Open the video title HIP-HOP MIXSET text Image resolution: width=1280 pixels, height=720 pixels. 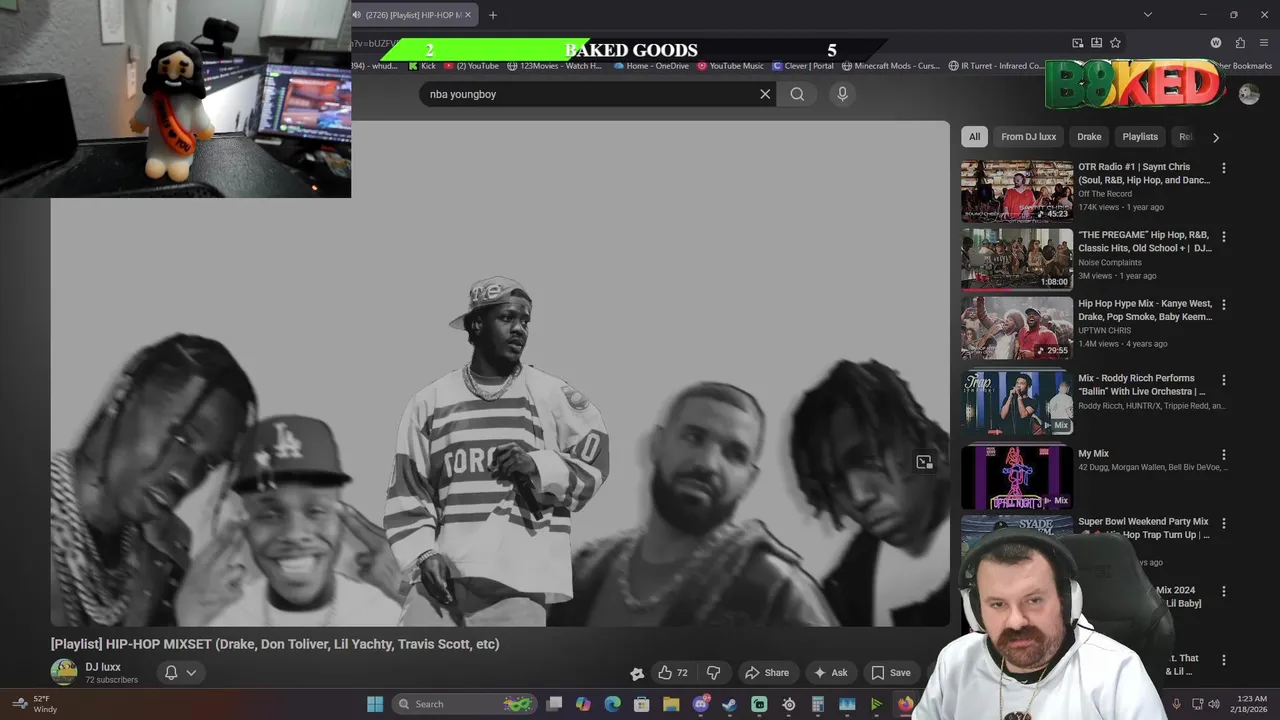coord(275,644)
